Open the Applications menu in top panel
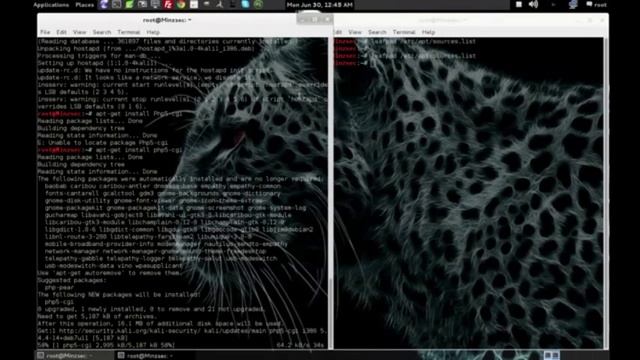640x360 pixels. click(51, 5)
